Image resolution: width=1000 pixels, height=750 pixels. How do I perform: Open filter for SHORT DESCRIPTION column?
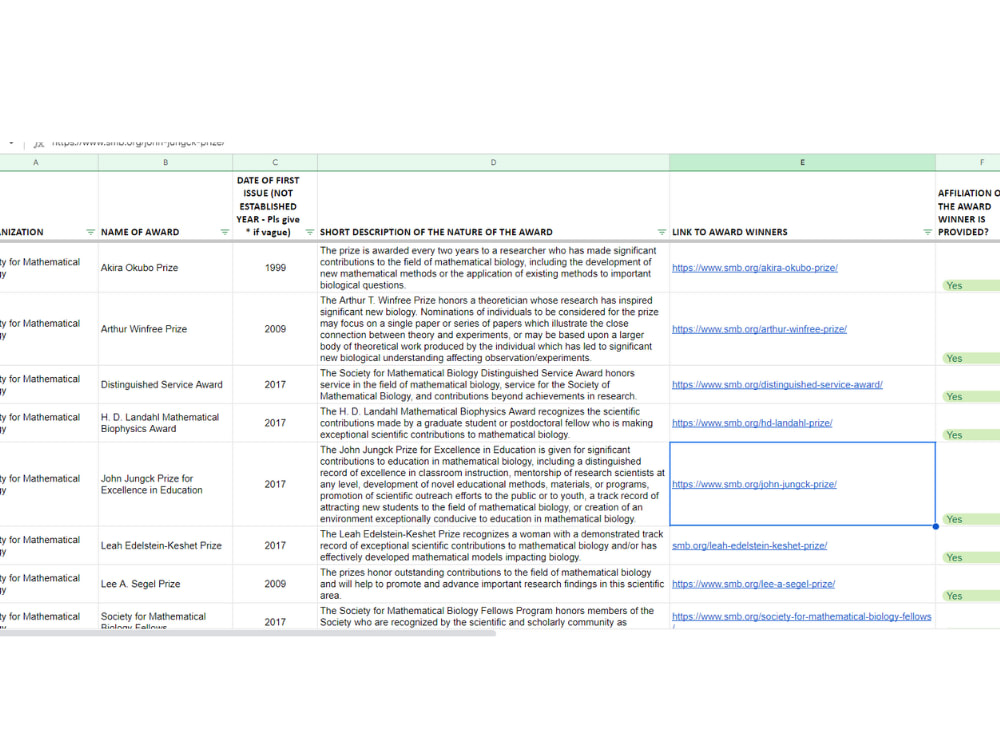(661, 232)
